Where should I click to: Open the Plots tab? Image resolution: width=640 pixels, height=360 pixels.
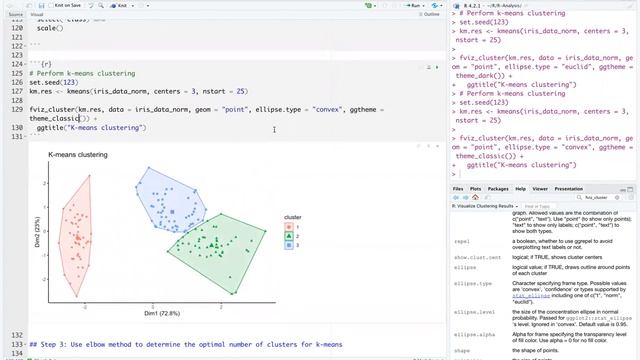tap(475, 189)
